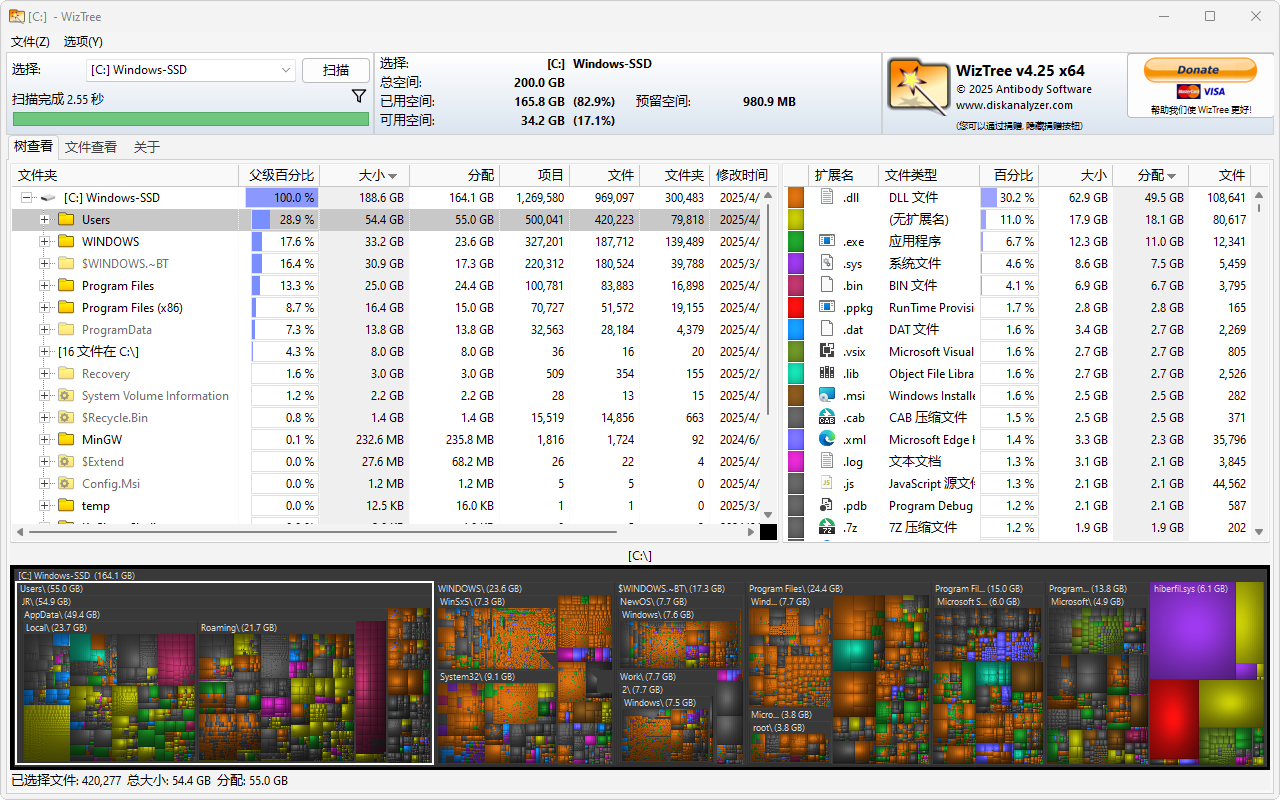The width and height of the screenshot is (1280, 800).
Task: Click the magenta .log color swatch
Action: pyautogui.click(x=796, y=461)
